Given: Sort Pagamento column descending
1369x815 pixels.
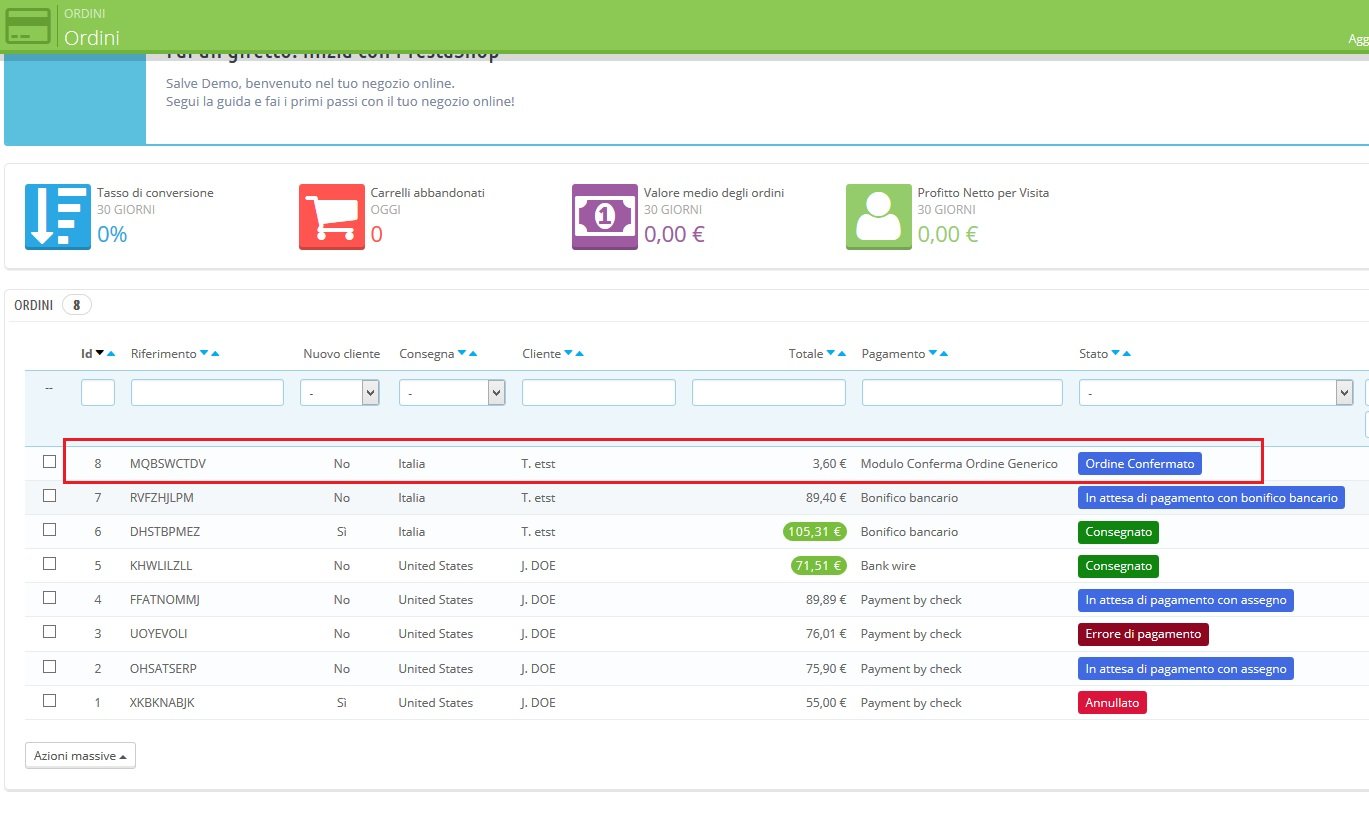Looking at the screenshot, I should 933,354.
